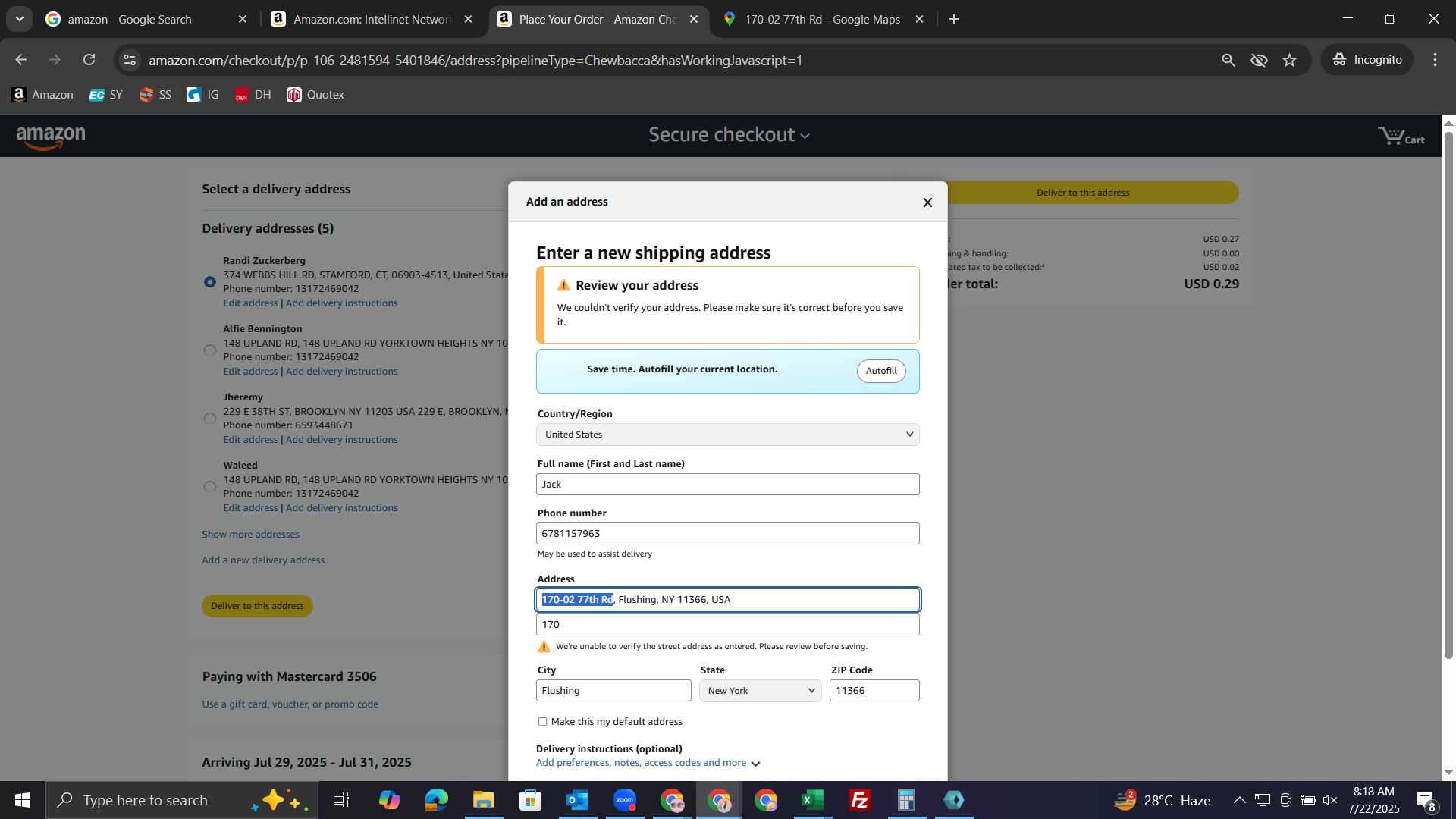Open Calculator from the taskbar
Viewport: 1456px width, 819px height.
click(907, 800)
